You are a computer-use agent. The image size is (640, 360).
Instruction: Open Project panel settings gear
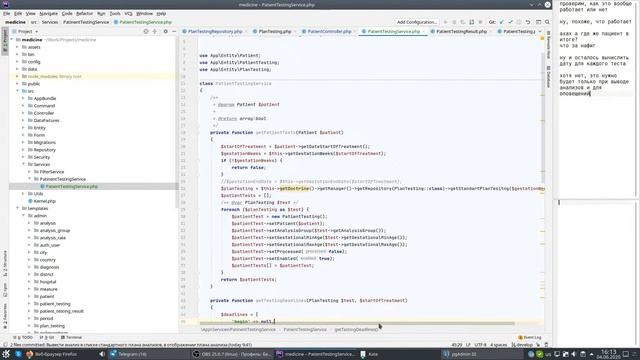(x=165, y=31)
